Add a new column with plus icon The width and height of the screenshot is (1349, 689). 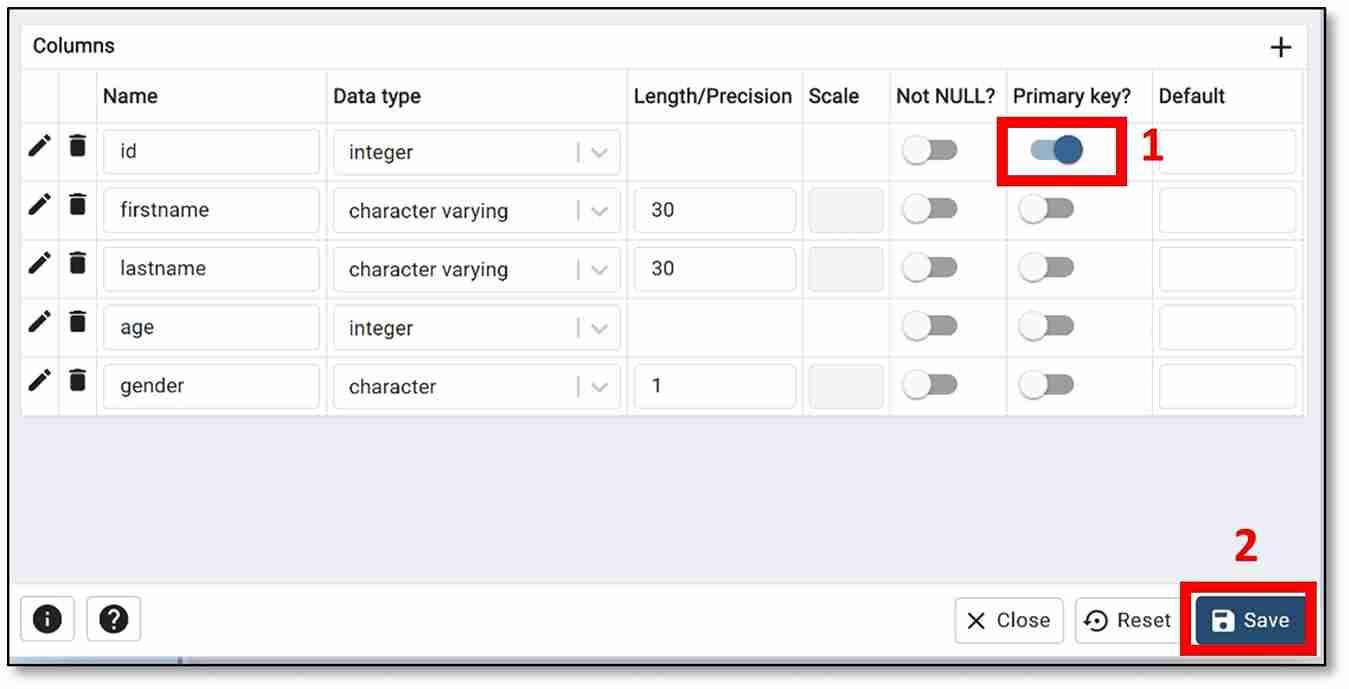tap(1280, 48)
